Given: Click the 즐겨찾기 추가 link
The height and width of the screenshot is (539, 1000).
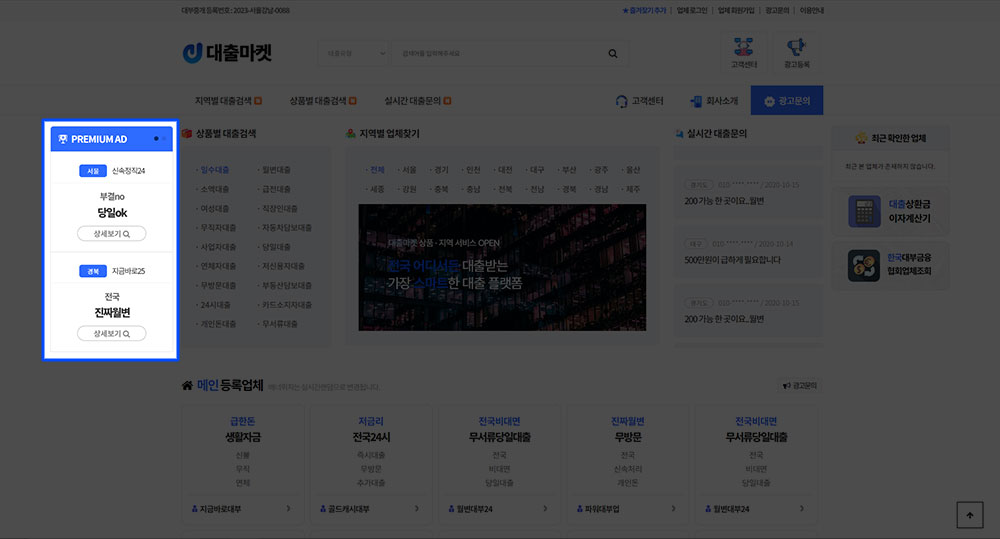Looking at the screenshot, I should click(644, 10).
